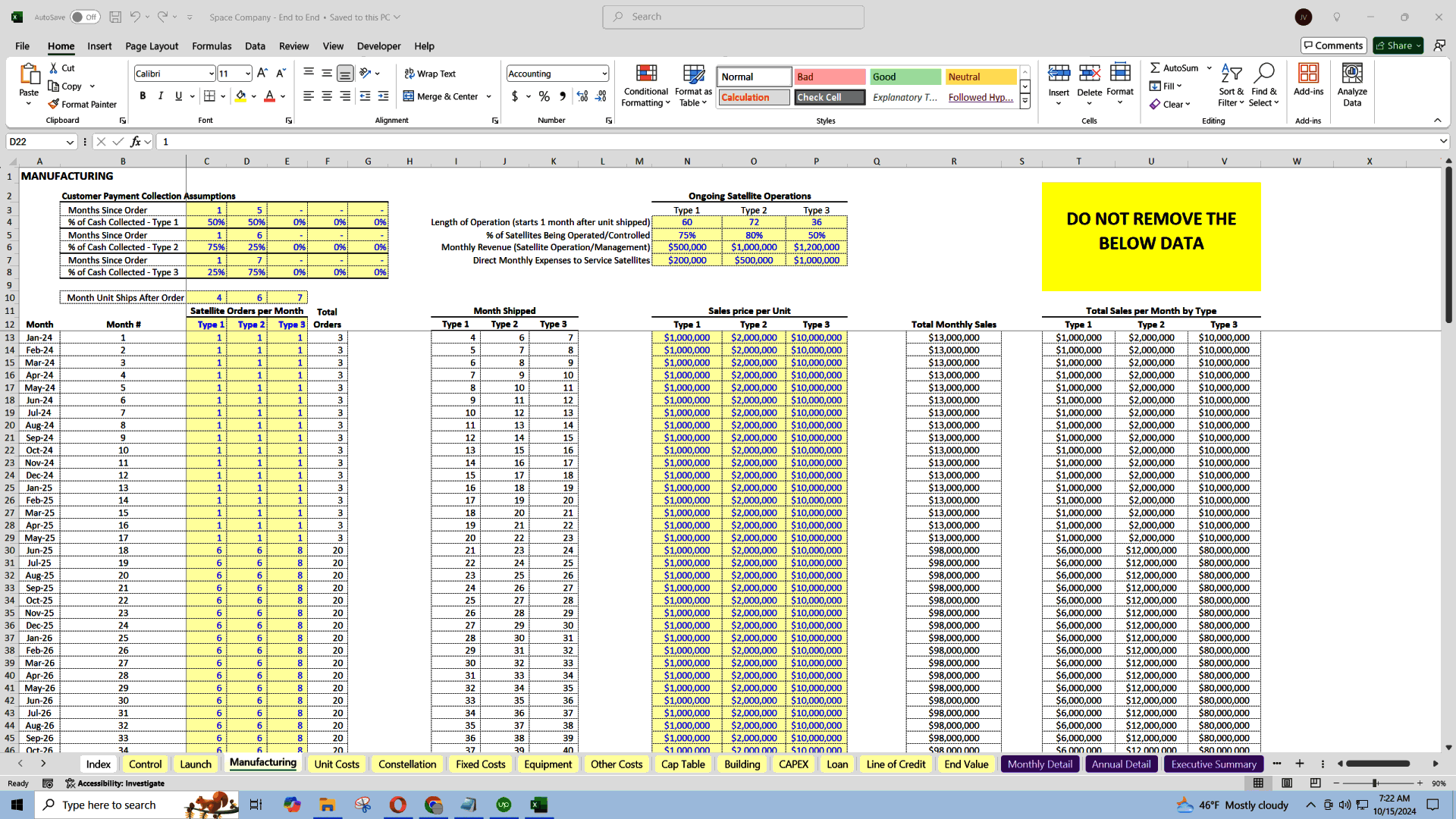
Task: Enable Wrap Text formatting toggle
Action: coord(432,73)
